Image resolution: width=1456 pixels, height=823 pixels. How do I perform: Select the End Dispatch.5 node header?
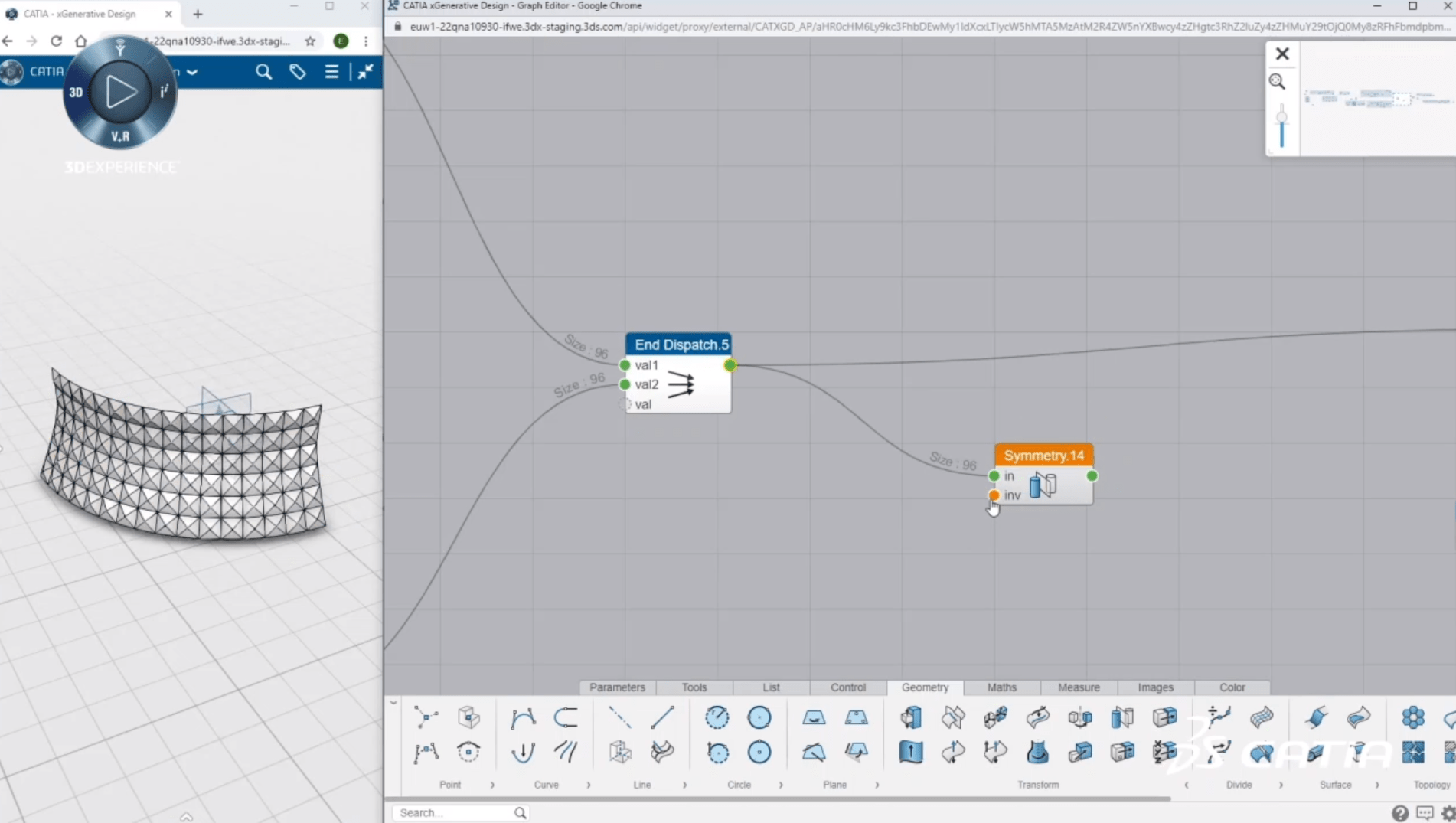(679, 345)
